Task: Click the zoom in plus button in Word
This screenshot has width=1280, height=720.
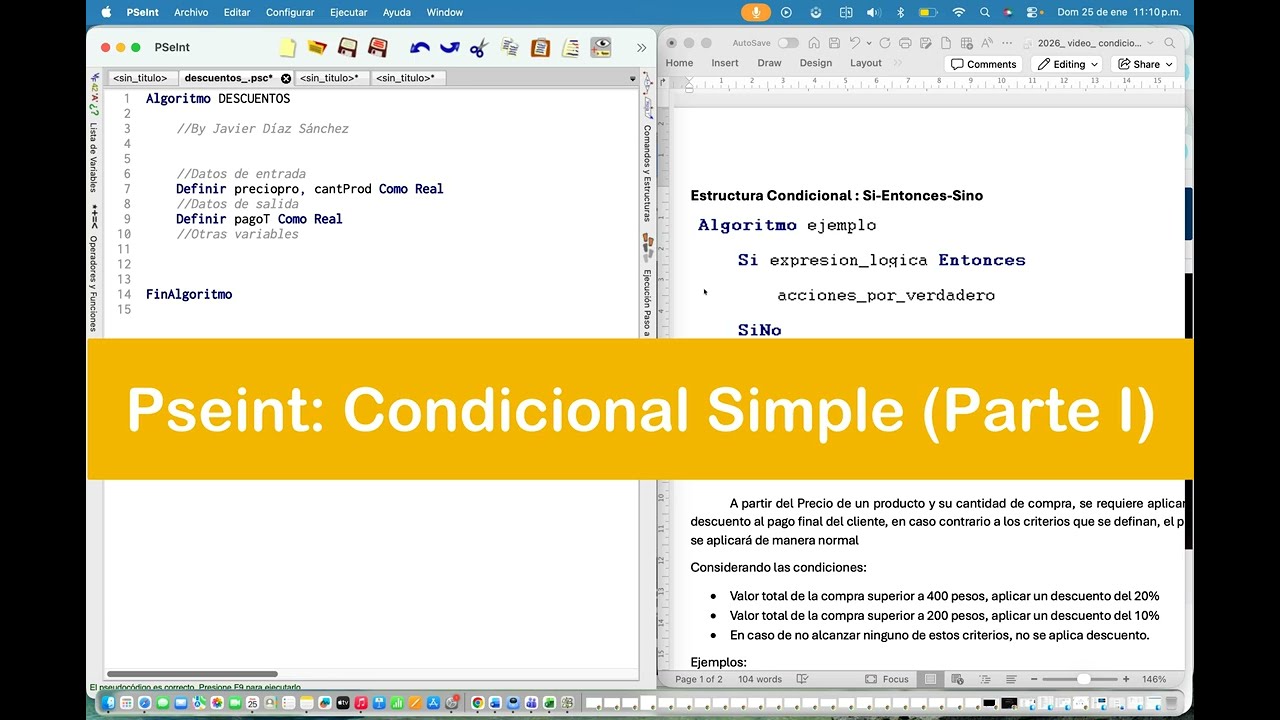Action: (x=1126, y=679)
